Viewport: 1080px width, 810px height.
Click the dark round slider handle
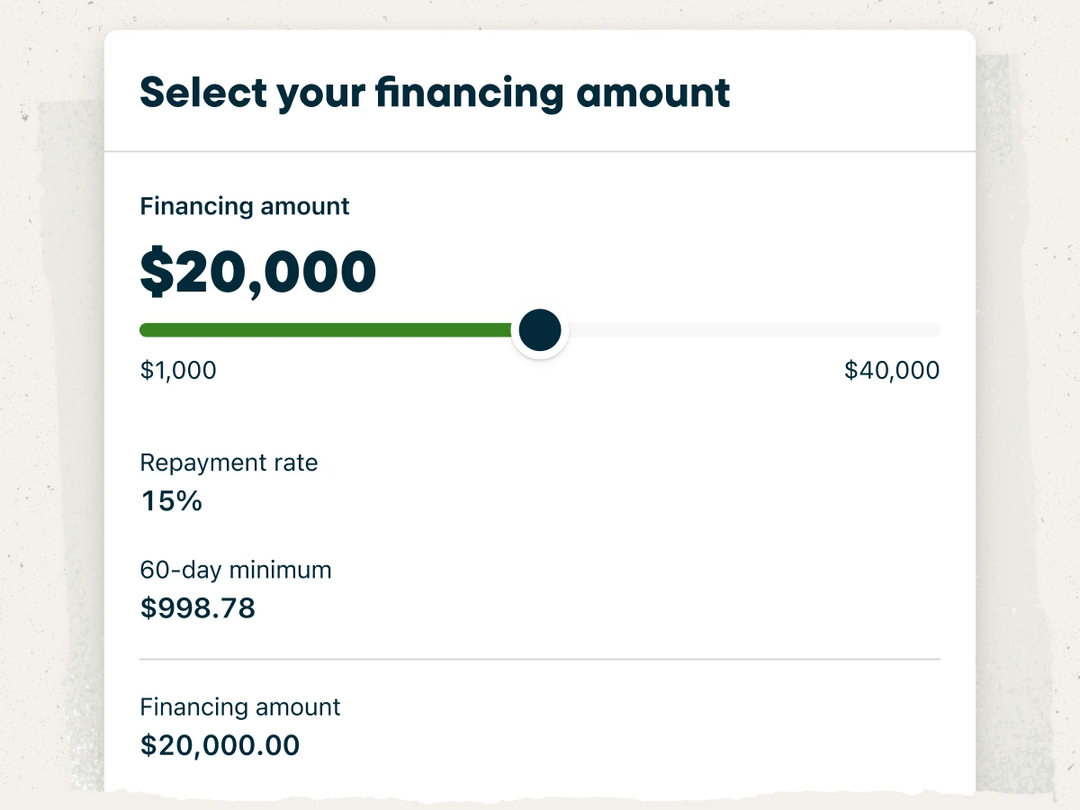(x=540, y=330)
